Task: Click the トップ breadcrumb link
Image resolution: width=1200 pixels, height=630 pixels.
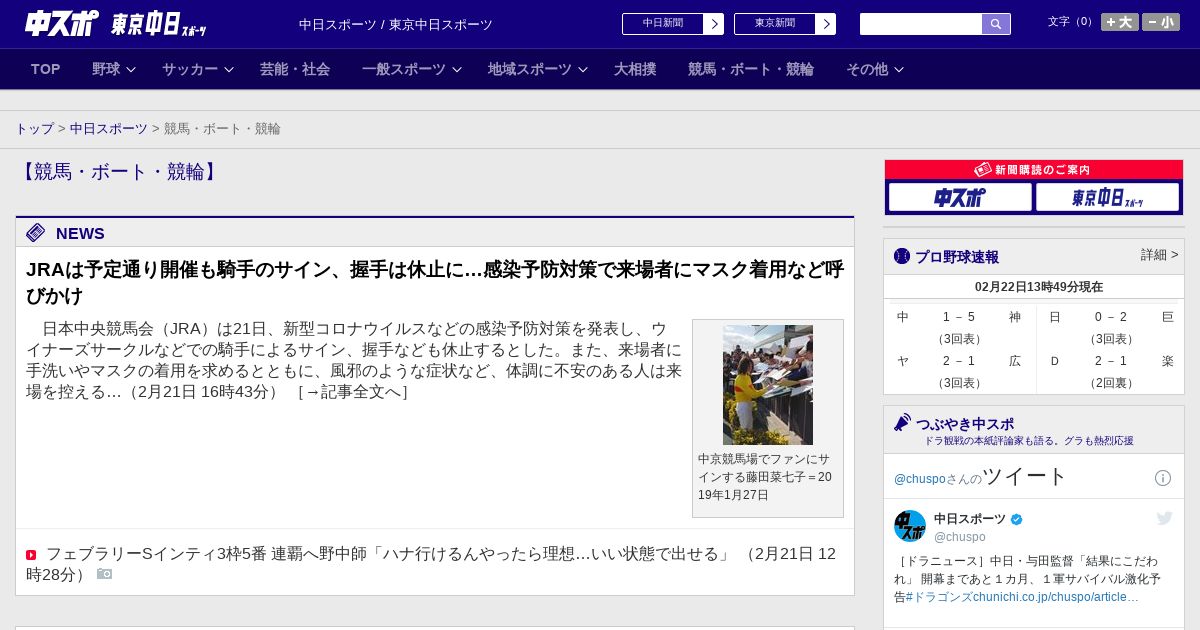Action: pos(34,129)
